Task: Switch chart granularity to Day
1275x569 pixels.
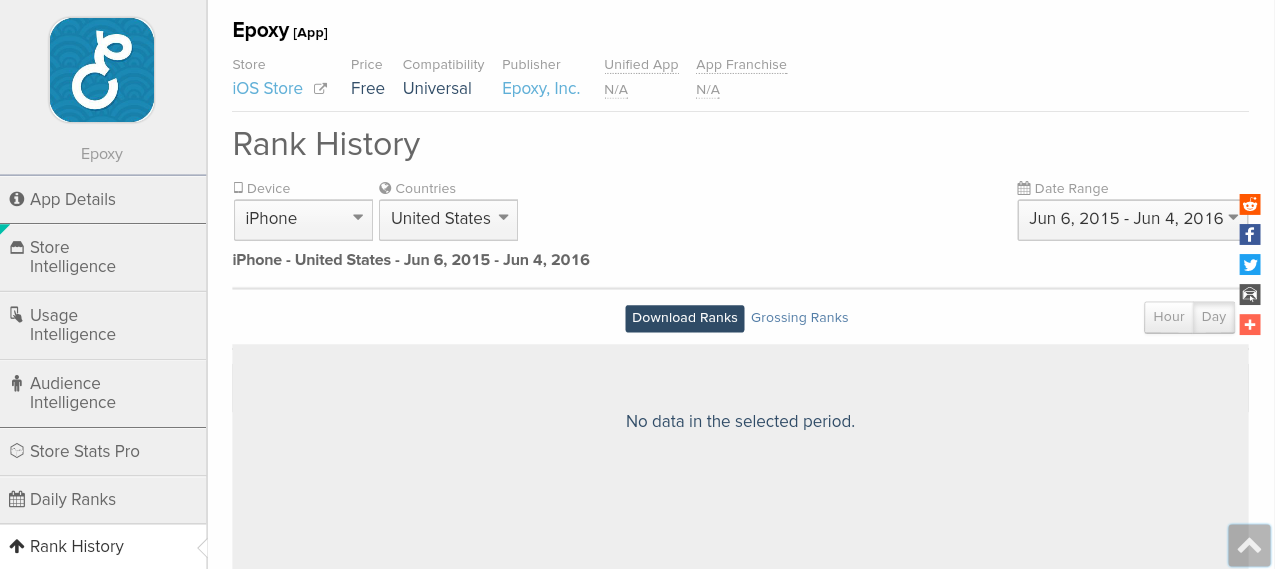Action: pos(1214,317)
